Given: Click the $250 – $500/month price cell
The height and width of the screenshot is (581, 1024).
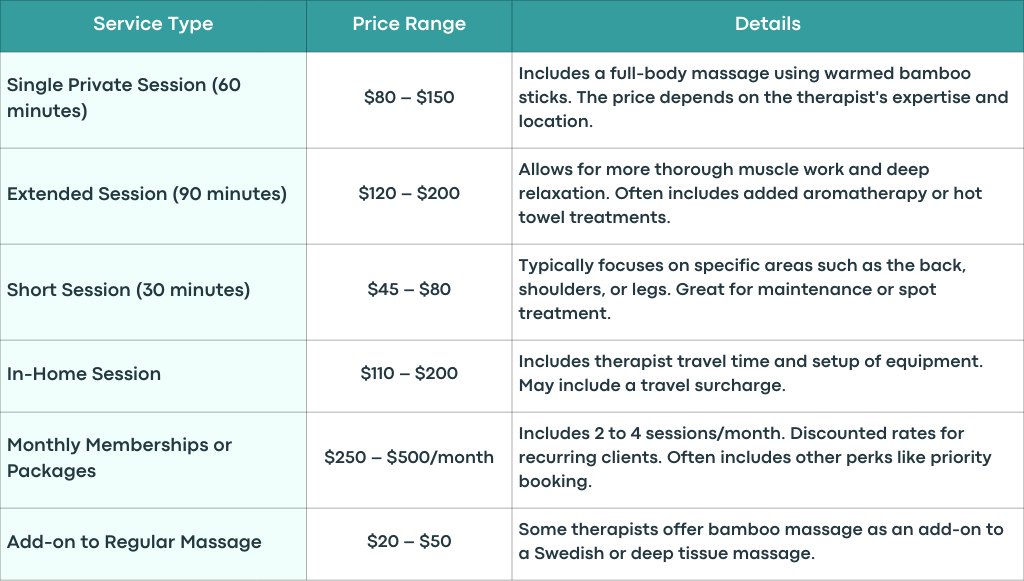Looking at the screenshot, I should pos(409,460).
